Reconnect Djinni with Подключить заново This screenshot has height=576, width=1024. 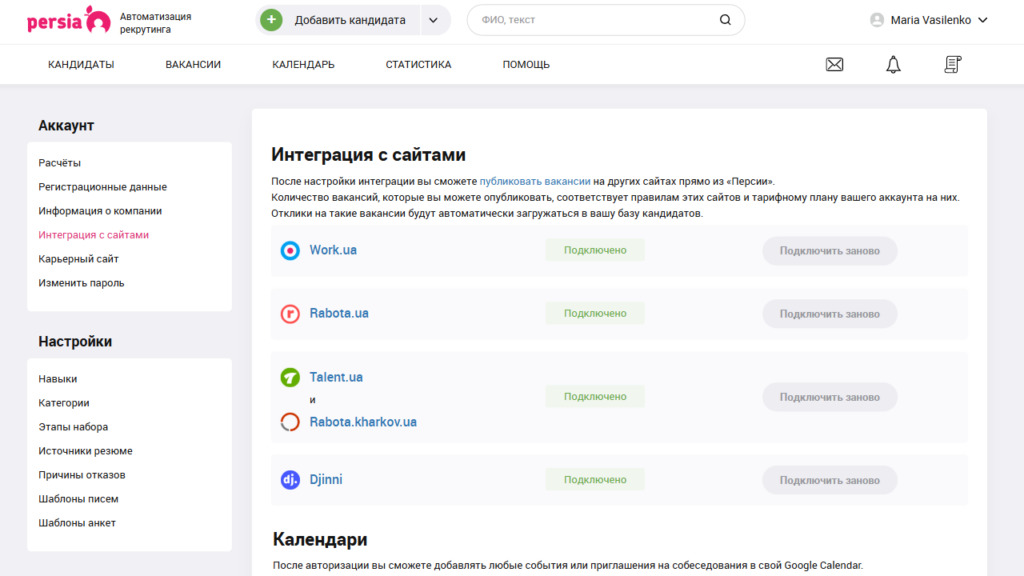coord(829,480)
